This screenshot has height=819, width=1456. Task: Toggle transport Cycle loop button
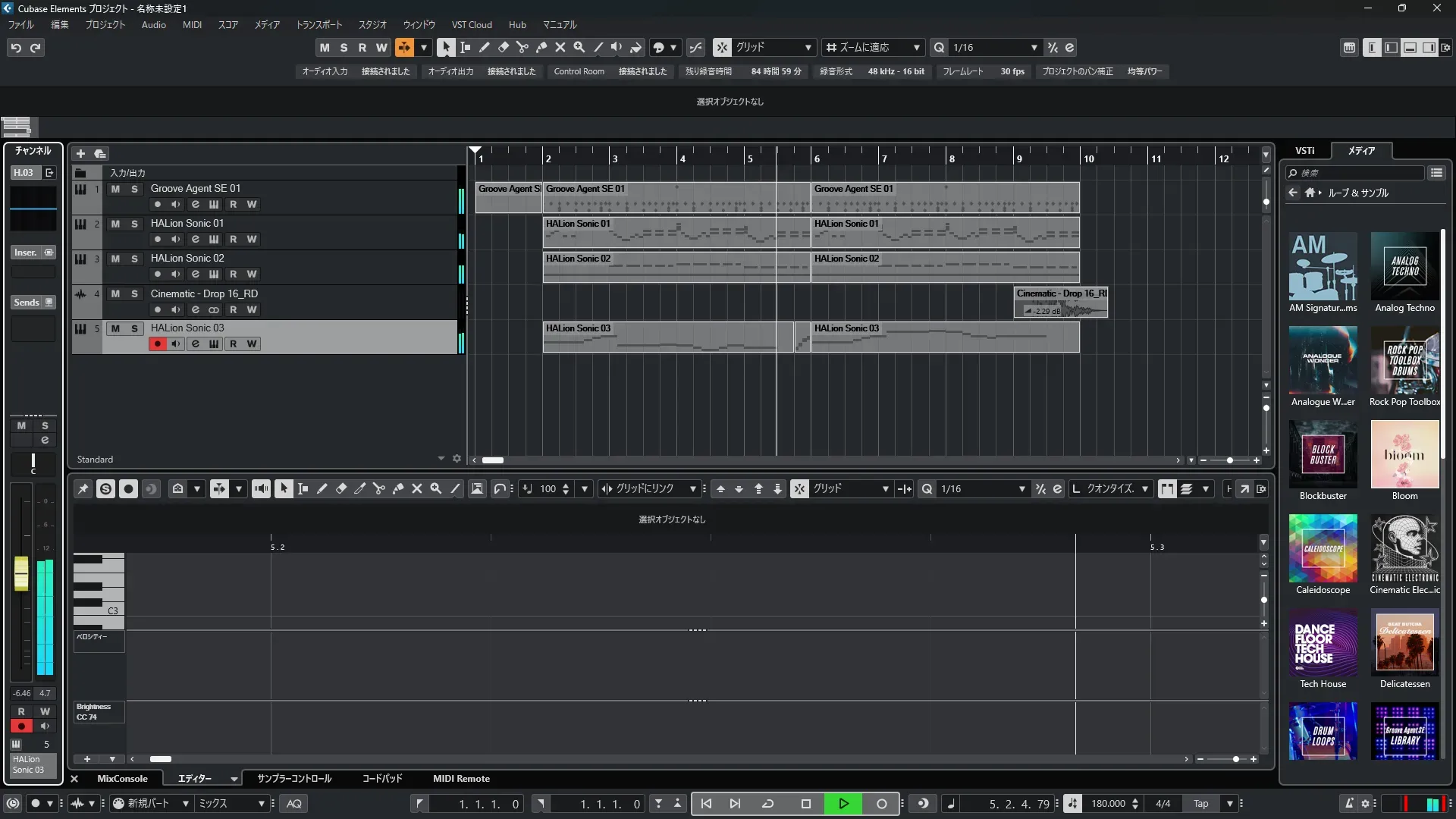click(x=767, y=803)
